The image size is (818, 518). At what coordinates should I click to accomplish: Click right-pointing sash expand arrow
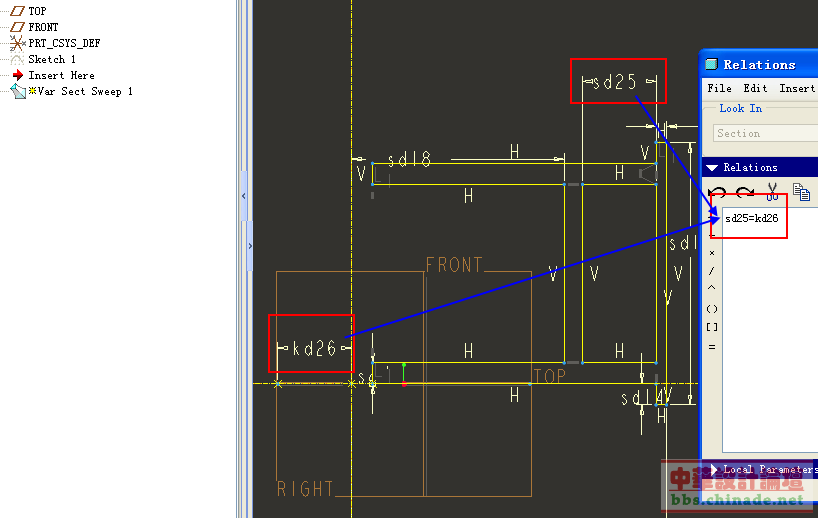pyautogui.click(x=250, y=246)
